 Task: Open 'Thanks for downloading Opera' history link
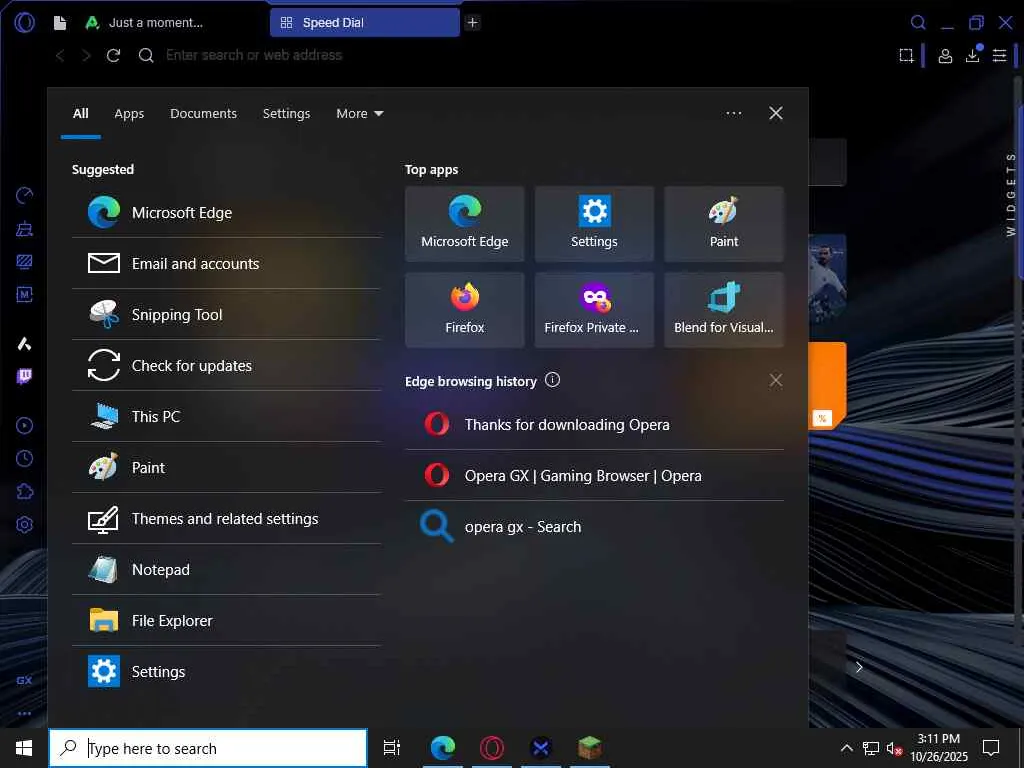pyautogui.click(x=594, y=424)
